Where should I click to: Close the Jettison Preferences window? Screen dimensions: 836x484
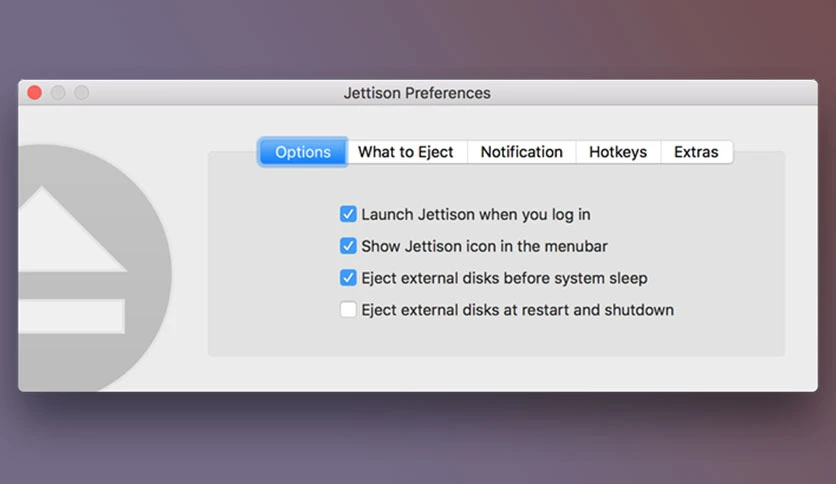click(x=35, y=93)
